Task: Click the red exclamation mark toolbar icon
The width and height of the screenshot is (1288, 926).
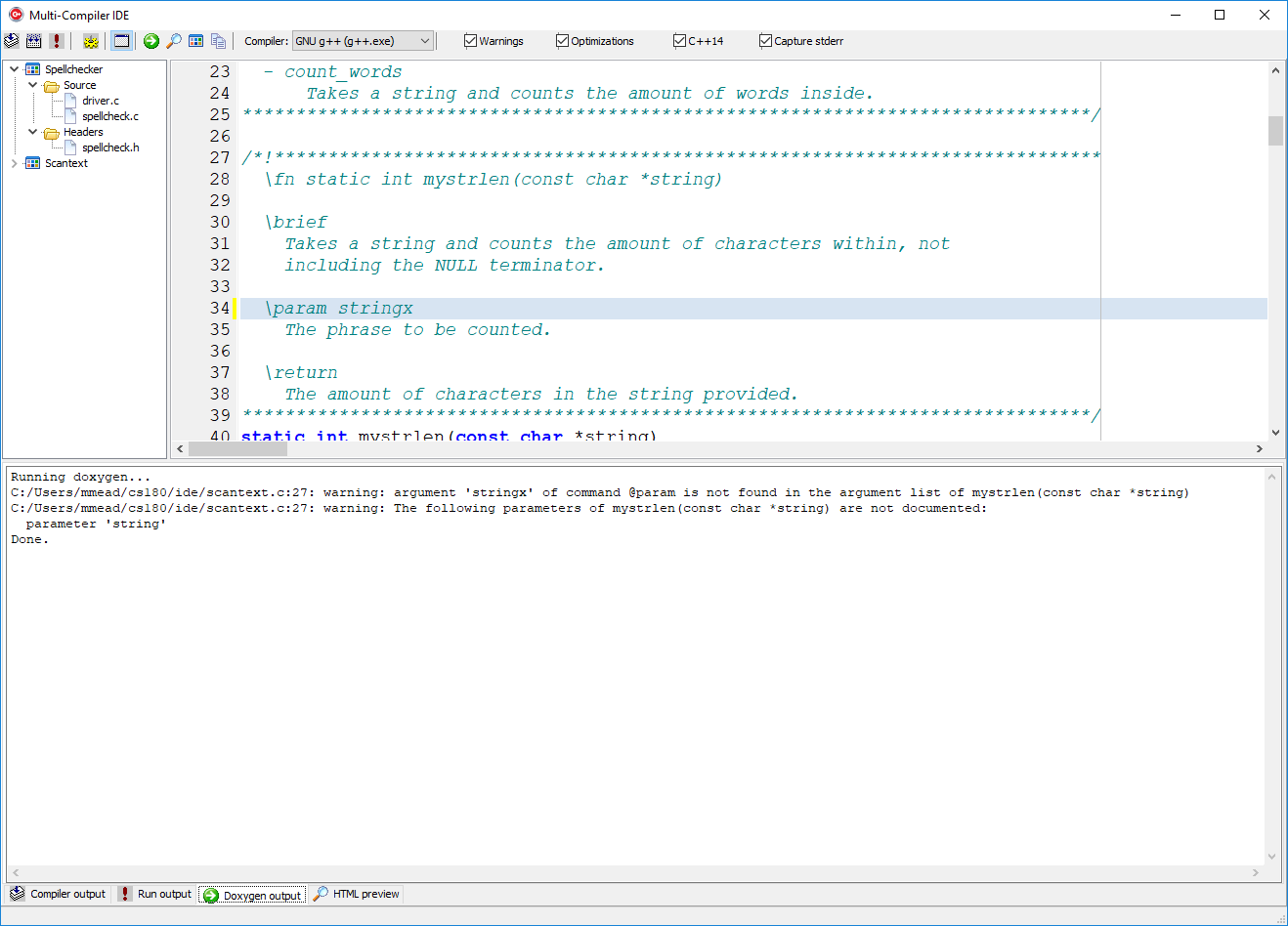Action: tap(57, 41)
